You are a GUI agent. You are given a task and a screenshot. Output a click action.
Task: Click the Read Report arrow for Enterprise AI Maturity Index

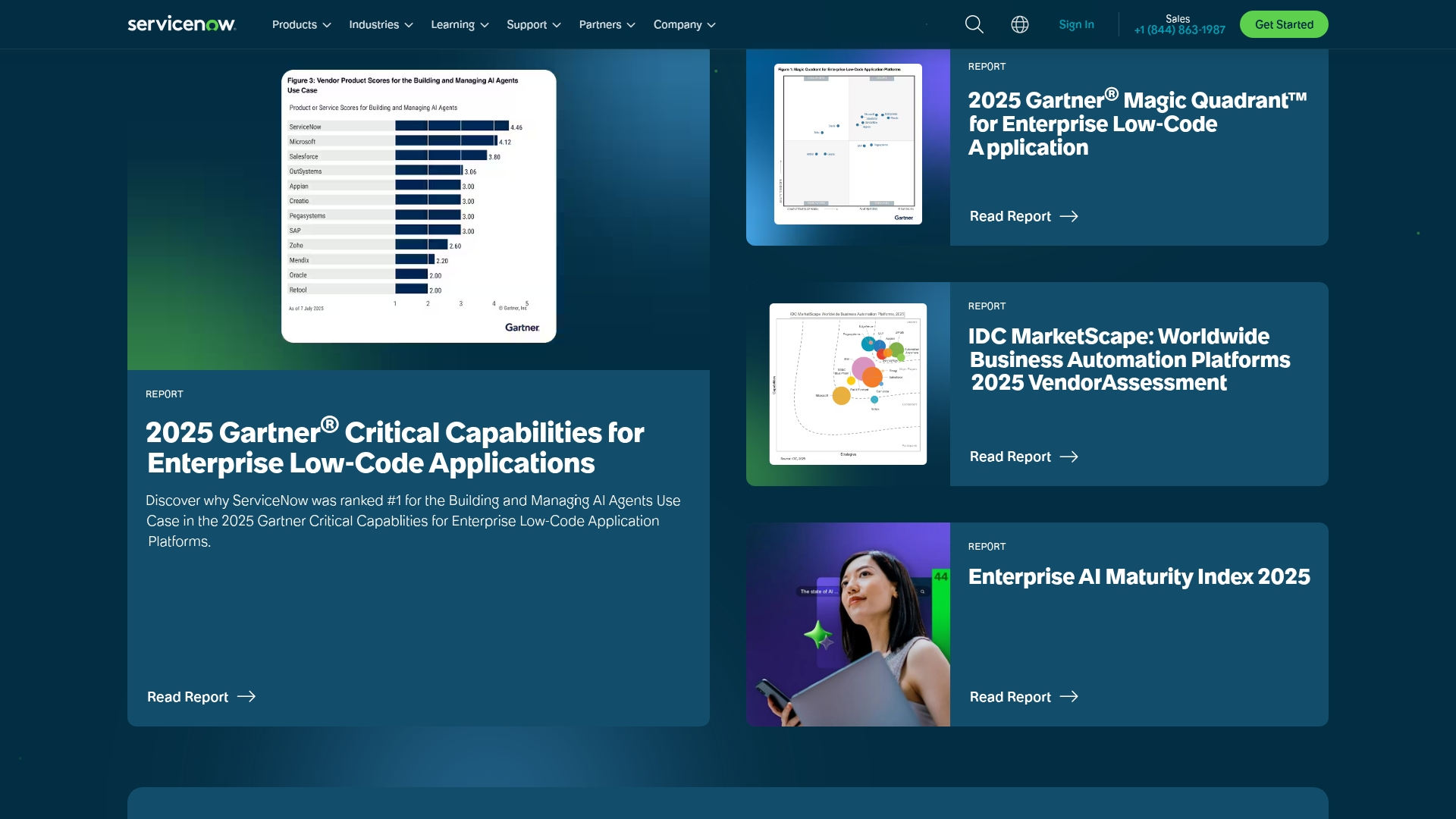(x=1023, y=696)
